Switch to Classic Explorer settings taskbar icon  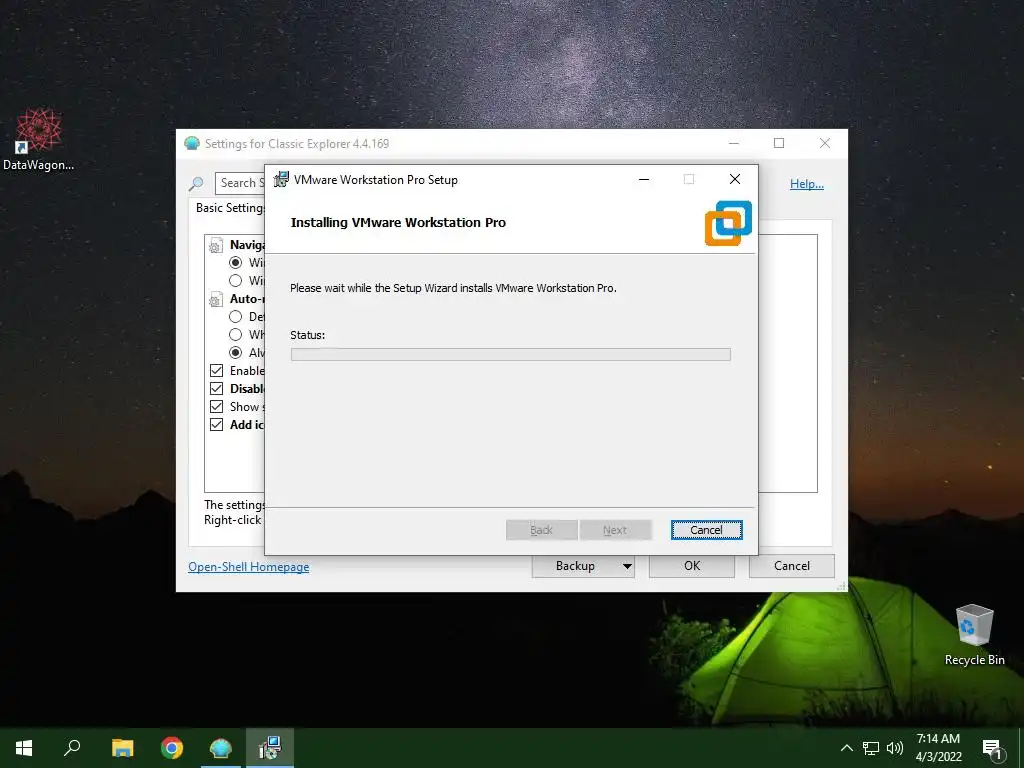221,748
